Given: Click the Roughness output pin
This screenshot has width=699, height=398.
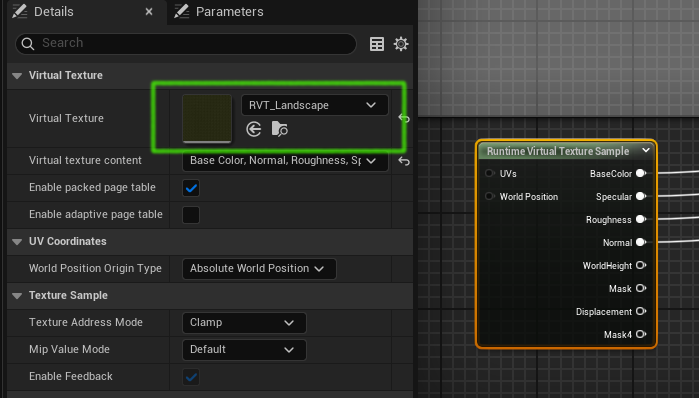Looking at the screenshot, I should [641, 219].
